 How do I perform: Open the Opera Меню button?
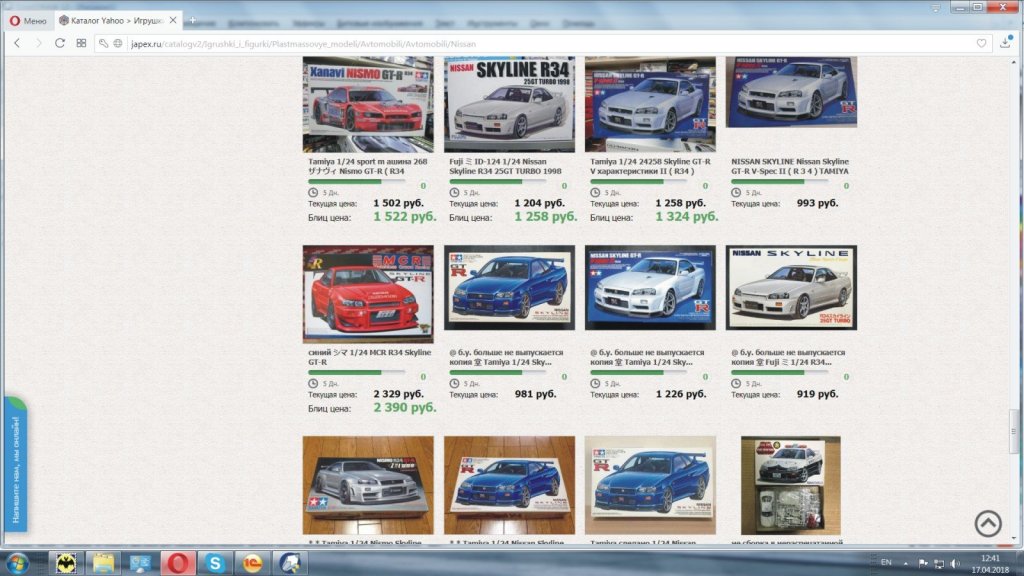28,20
